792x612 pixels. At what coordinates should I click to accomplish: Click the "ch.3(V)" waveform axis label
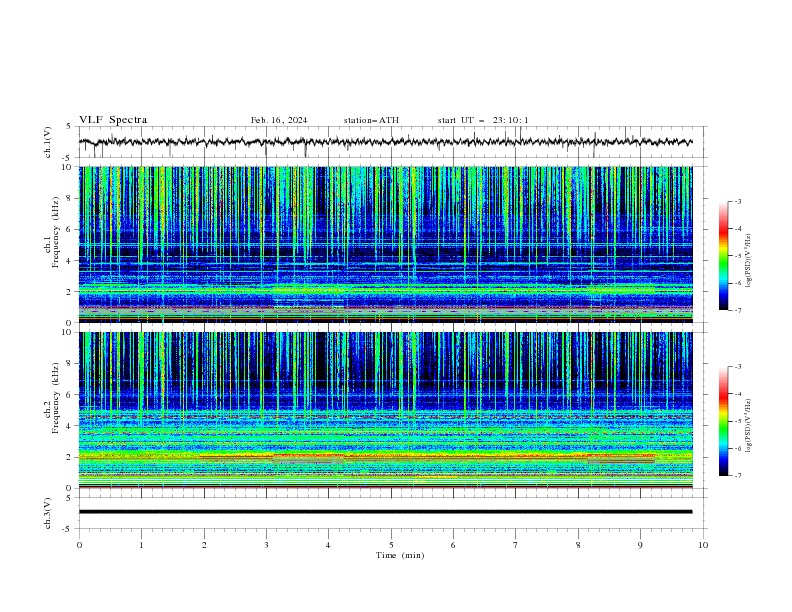coord(48,513)
